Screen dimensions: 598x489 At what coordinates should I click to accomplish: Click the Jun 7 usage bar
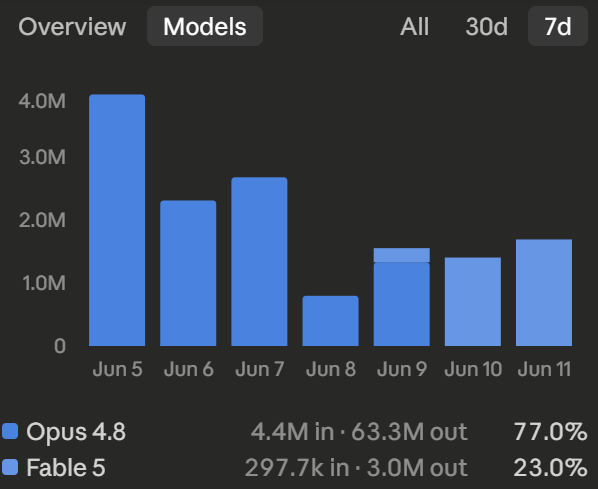click(x=259, y=262)
